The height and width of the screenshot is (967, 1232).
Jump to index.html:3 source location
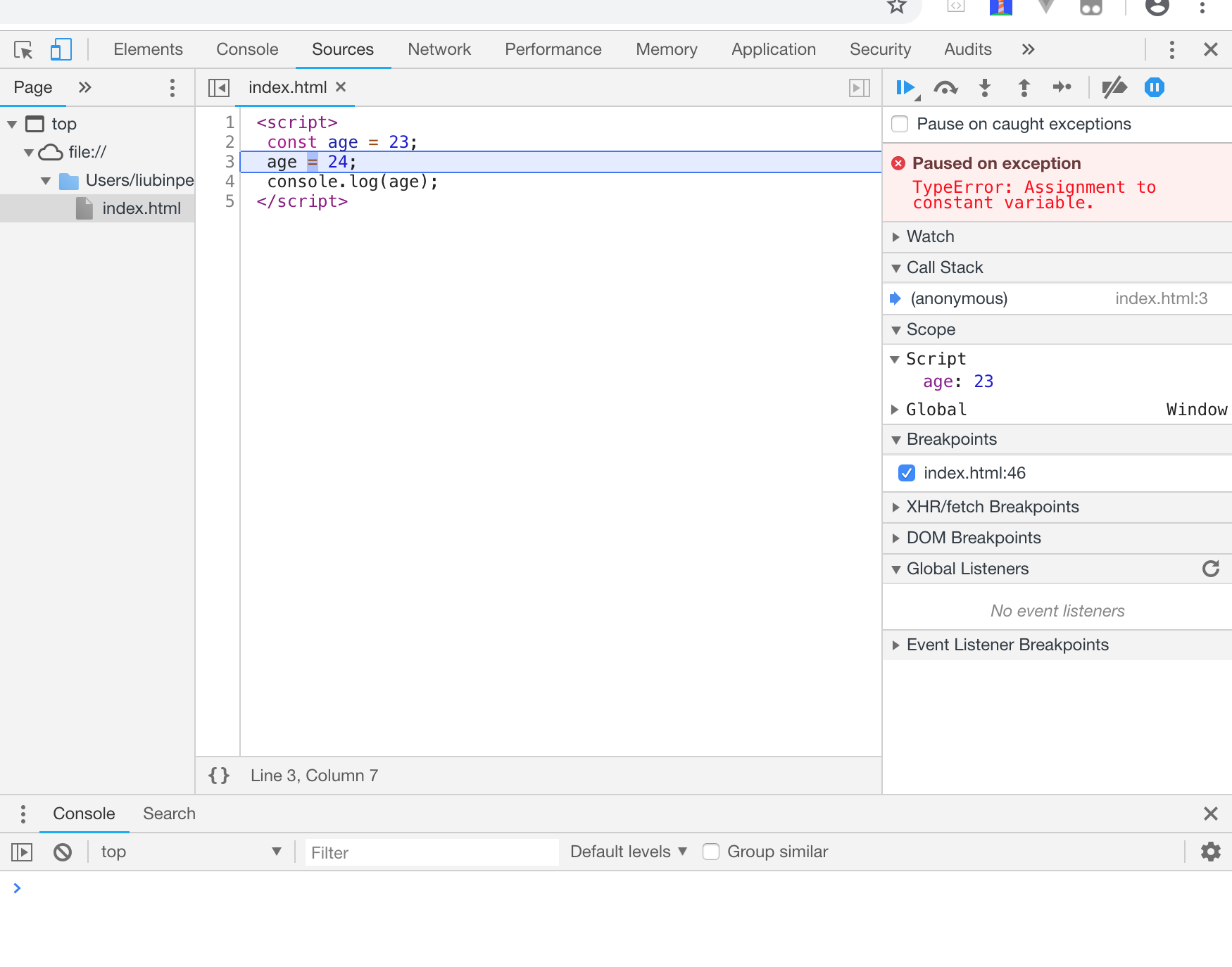(x=1161, y=298)
